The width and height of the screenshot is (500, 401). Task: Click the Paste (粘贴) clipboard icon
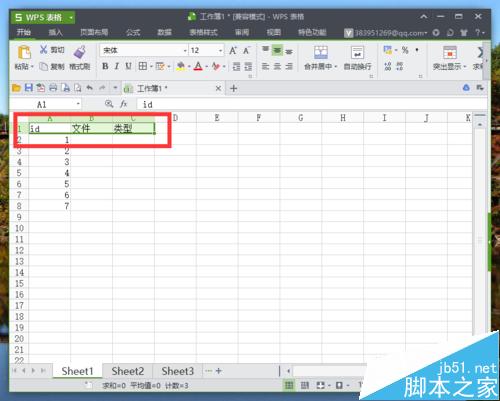[24, 53]
